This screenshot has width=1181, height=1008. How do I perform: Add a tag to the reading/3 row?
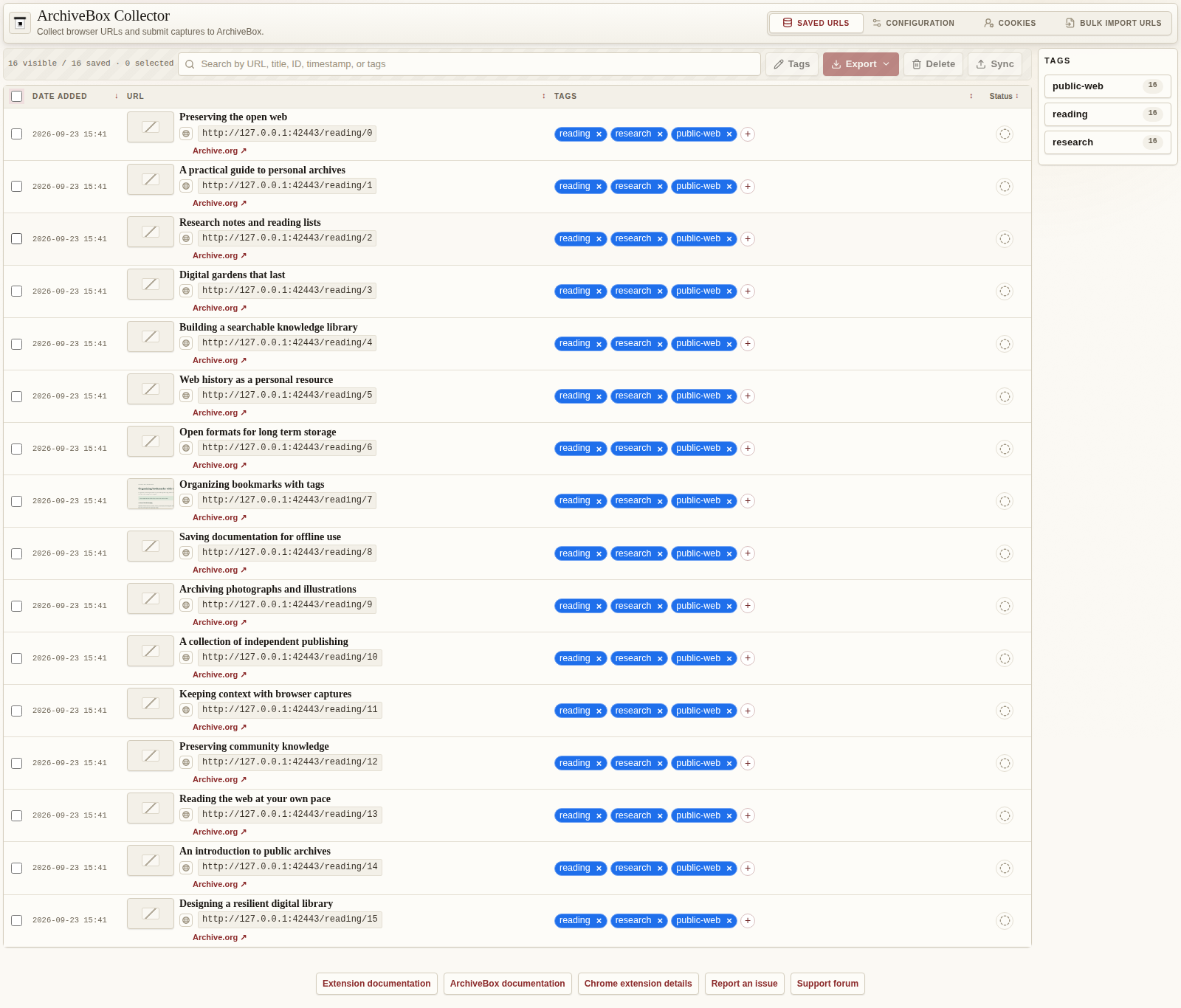[x=748, y=291]
